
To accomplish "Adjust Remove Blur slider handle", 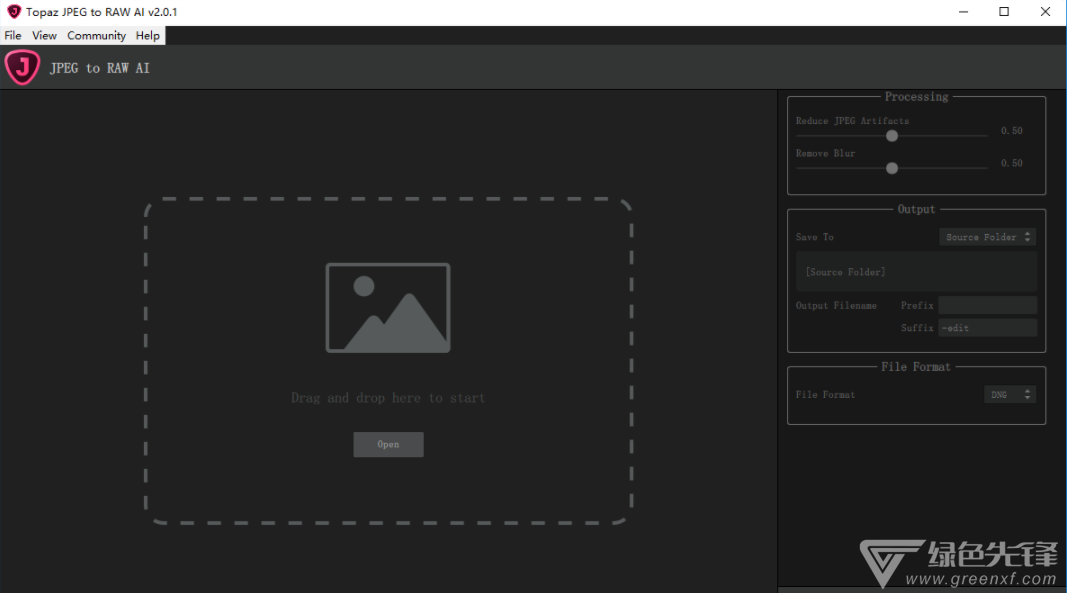I will pos(891,168).
